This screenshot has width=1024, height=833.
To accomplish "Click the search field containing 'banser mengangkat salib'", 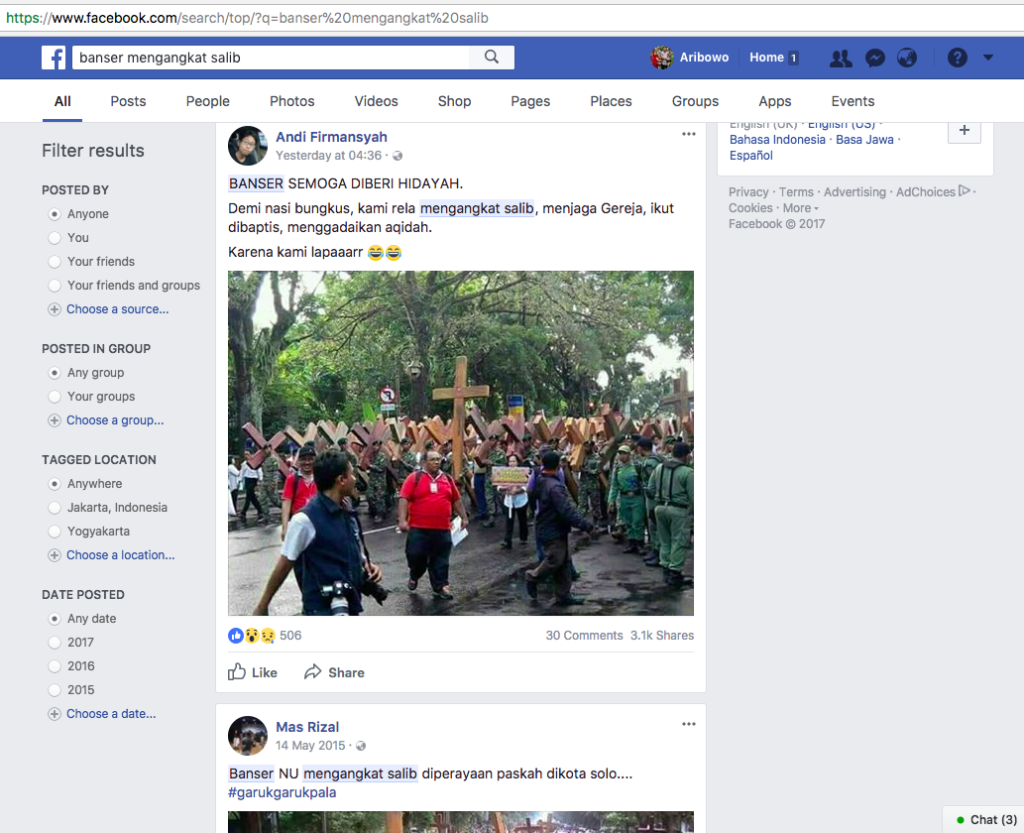I will 270,58.
